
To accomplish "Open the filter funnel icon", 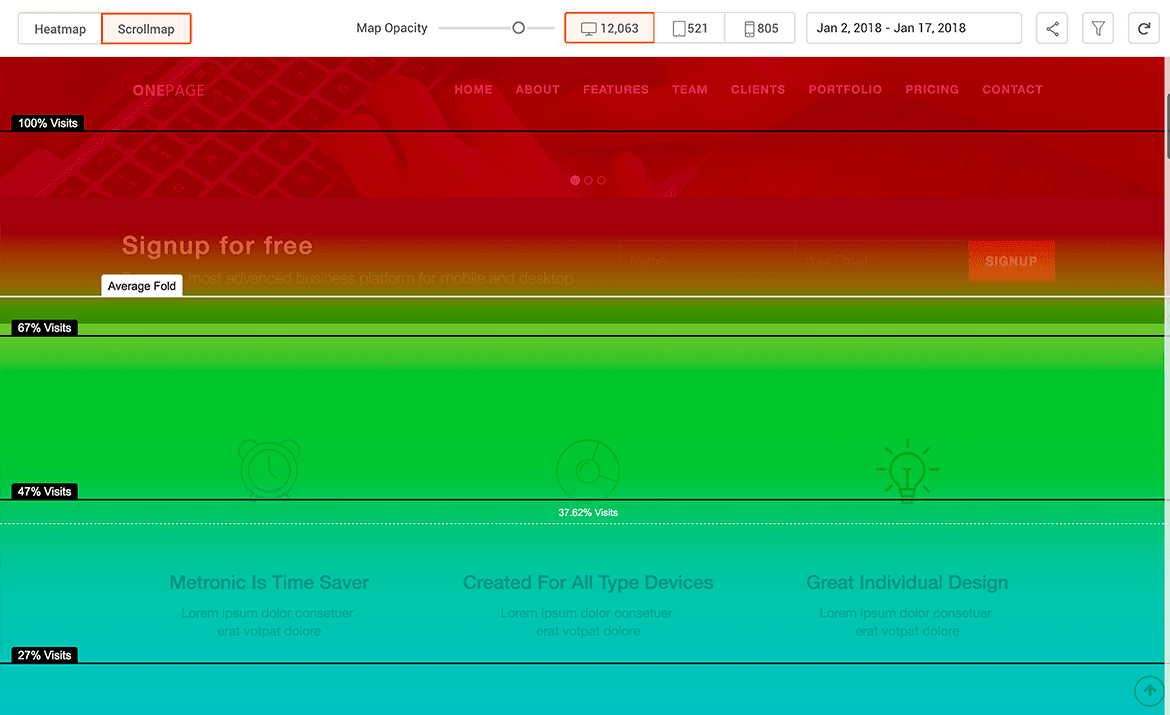I will click(x=1098, y=28).
